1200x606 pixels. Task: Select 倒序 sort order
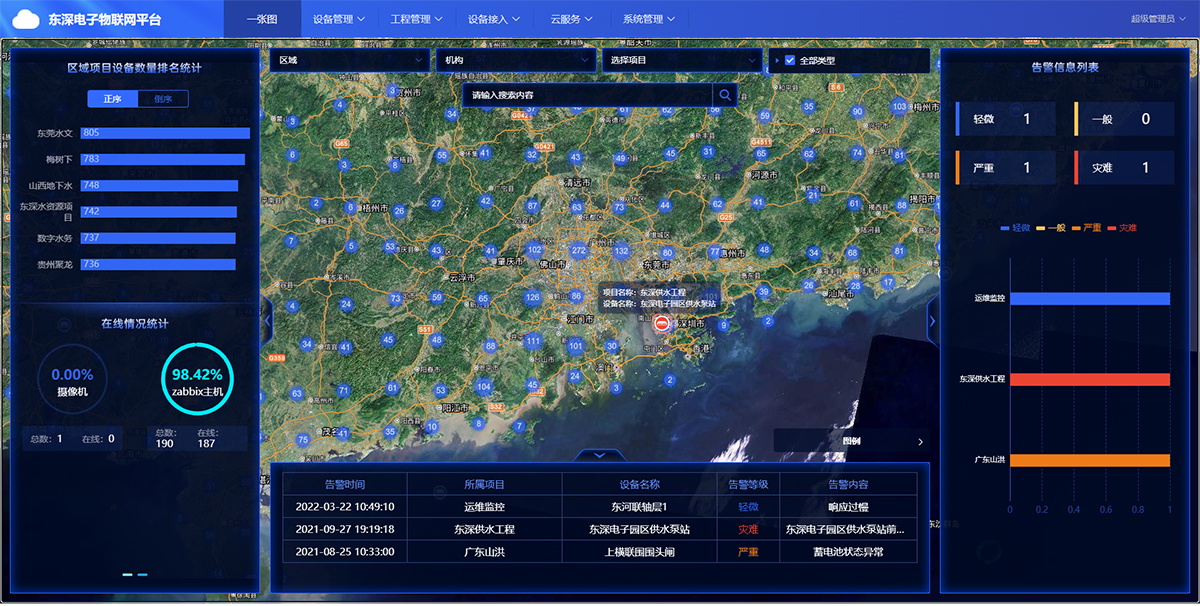point(162,99)
